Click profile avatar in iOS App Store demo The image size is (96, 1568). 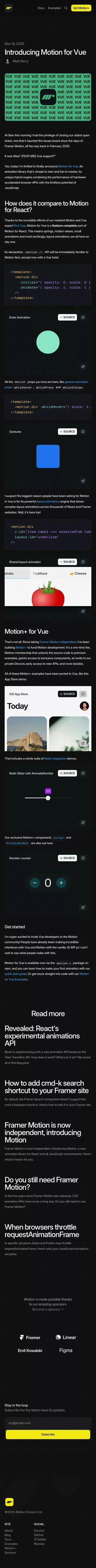click(84, 706)
